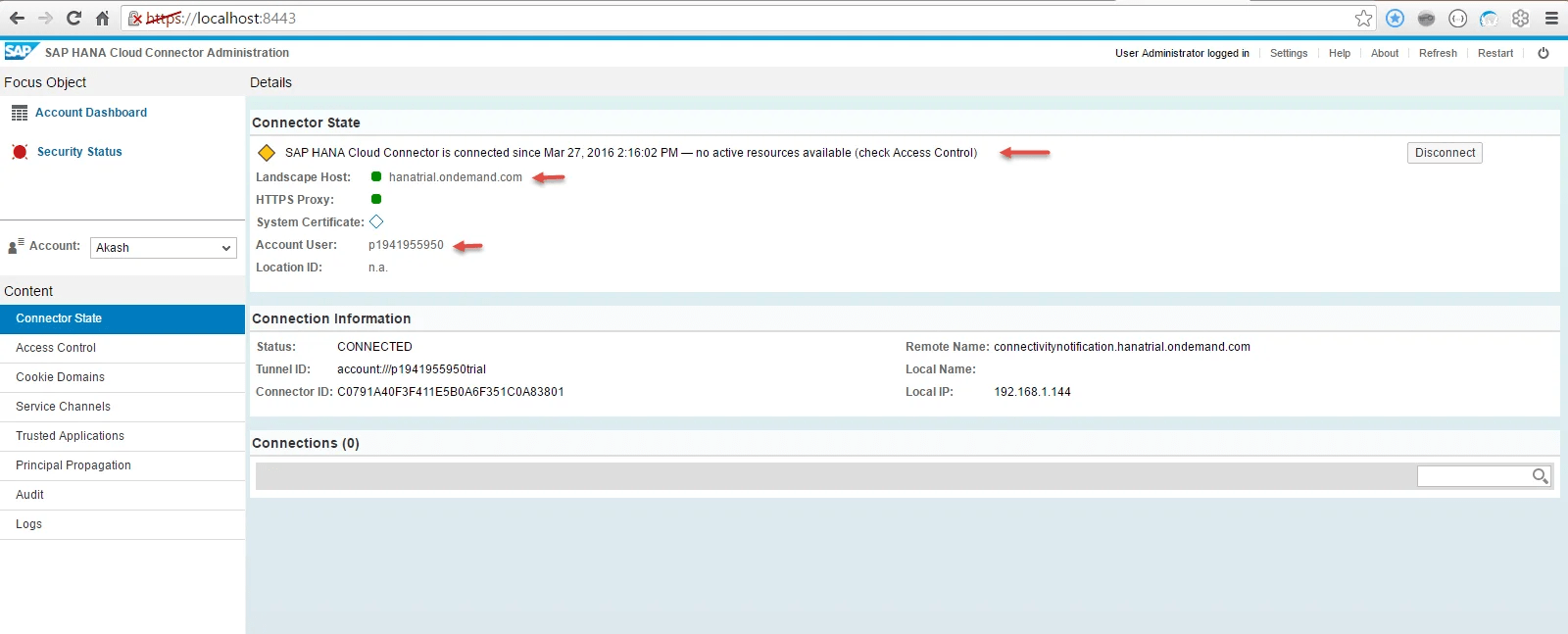Click the account user icon beside Account
Screen dimensions: 1568x634
tap(16, 246)
